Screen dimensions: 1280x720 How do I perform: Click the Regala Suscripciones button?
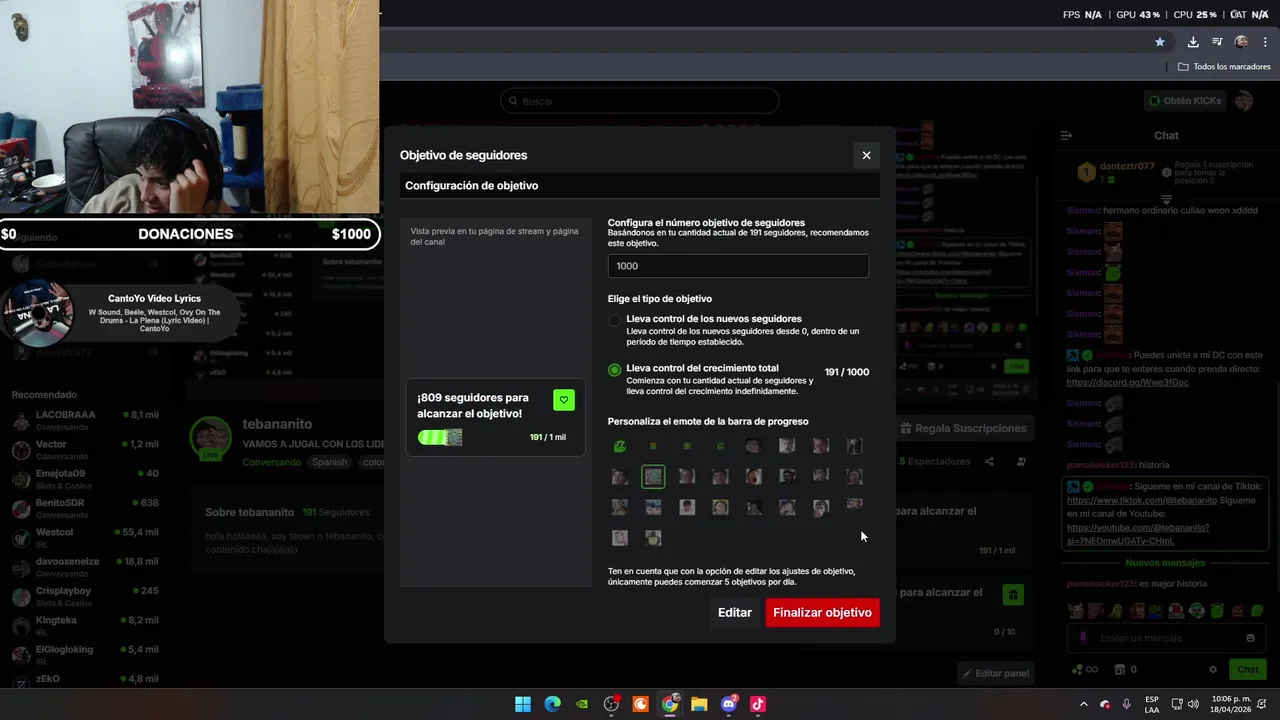click(x=963, y=428)
